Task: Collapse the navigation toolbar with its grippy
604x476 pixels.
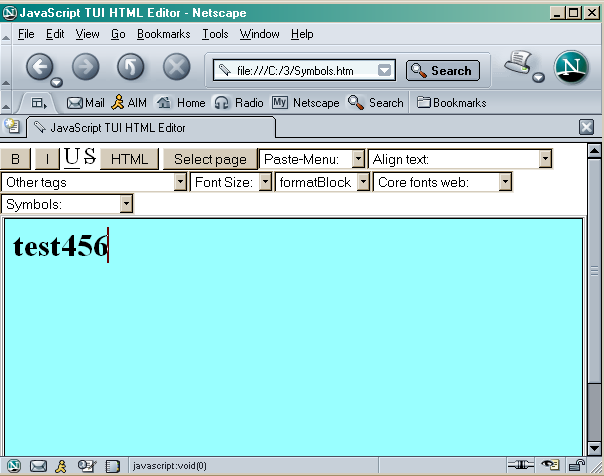Action: tap(6, 68)
